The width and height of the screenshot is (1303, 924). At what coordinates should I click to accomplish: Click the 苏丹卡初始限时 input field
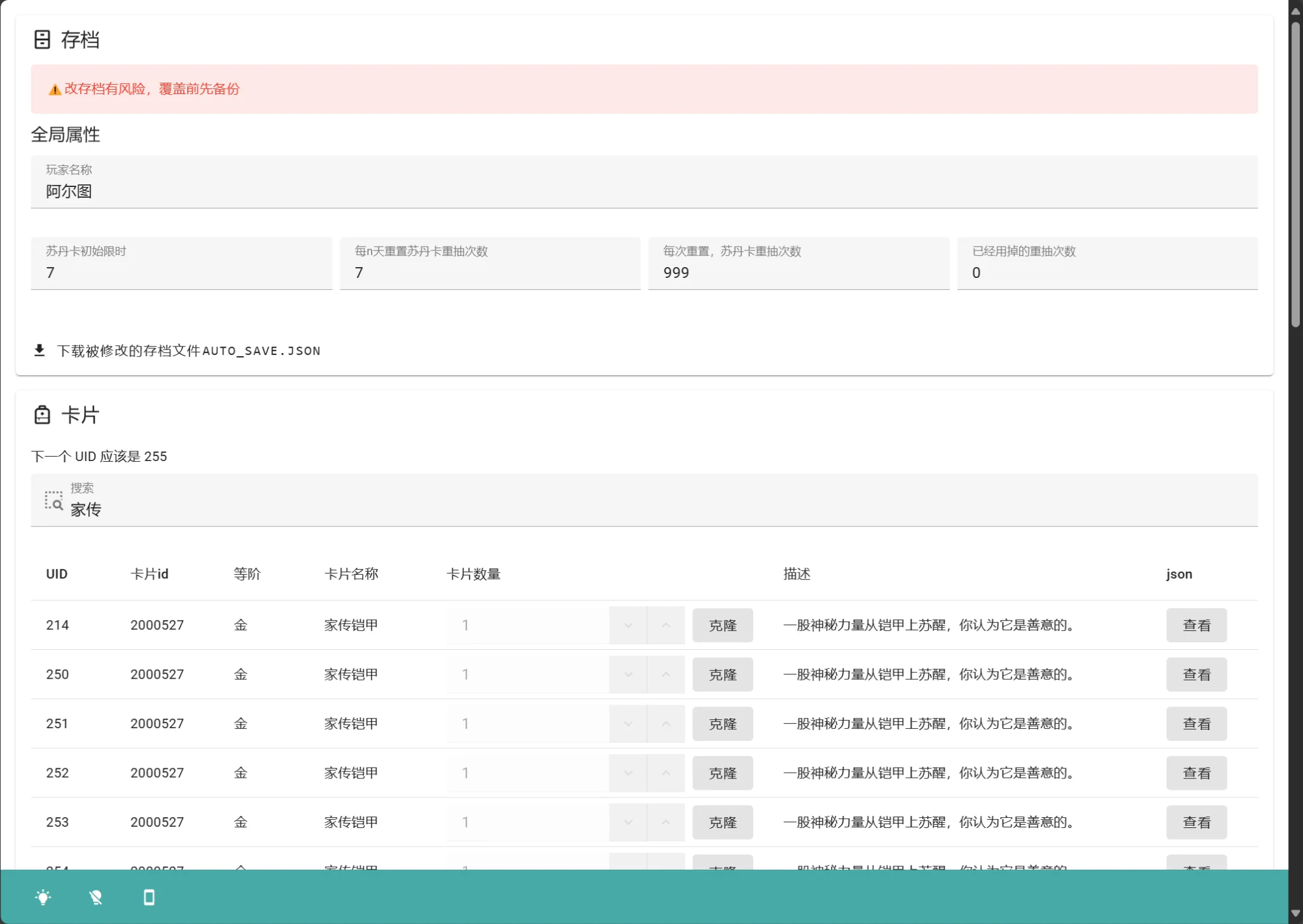181,272
